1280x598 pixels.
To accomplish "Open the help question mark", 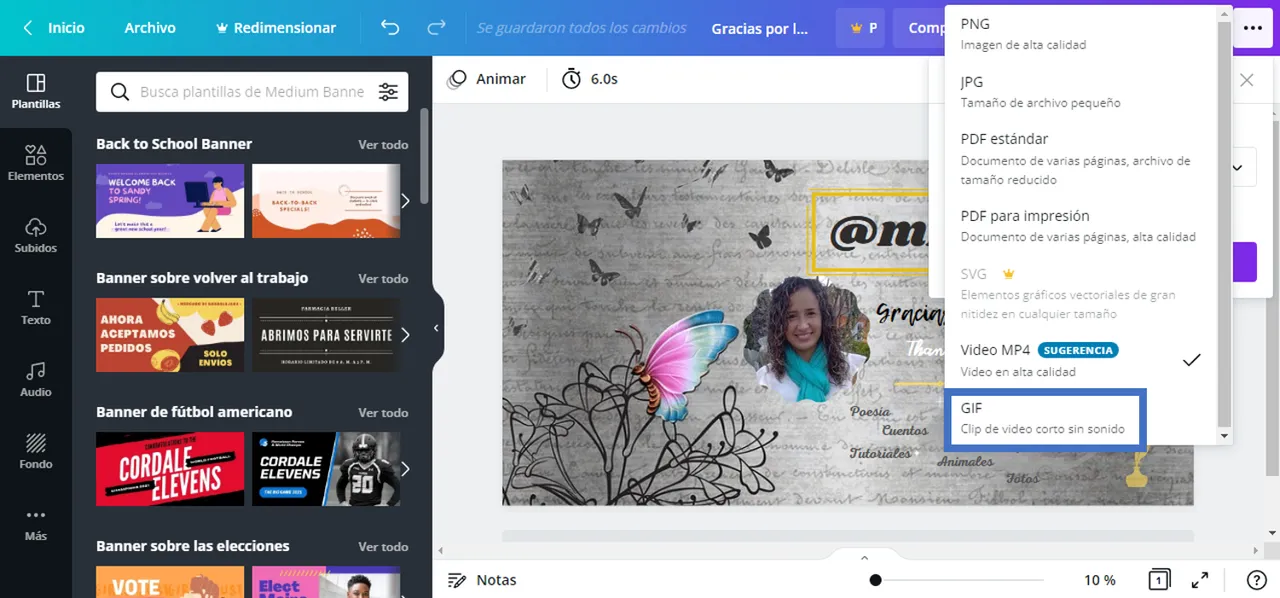I will [x=1257, y=580].
